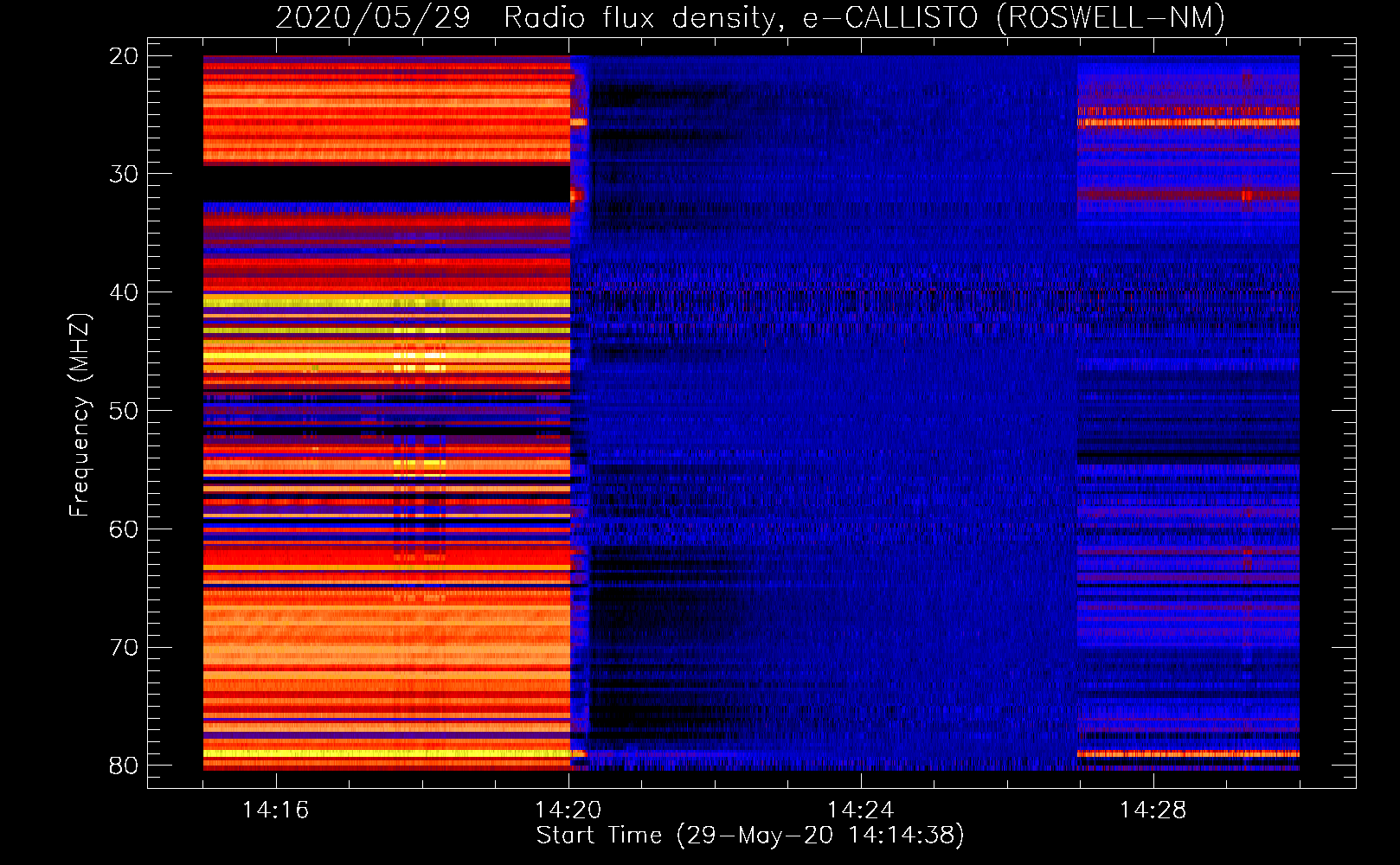Click the plot title "Radio flux density, e-CALLISTO (ROSWELL-NM)"
Image resolution: width=1400 pixels, height=865 pixels.
864,17
